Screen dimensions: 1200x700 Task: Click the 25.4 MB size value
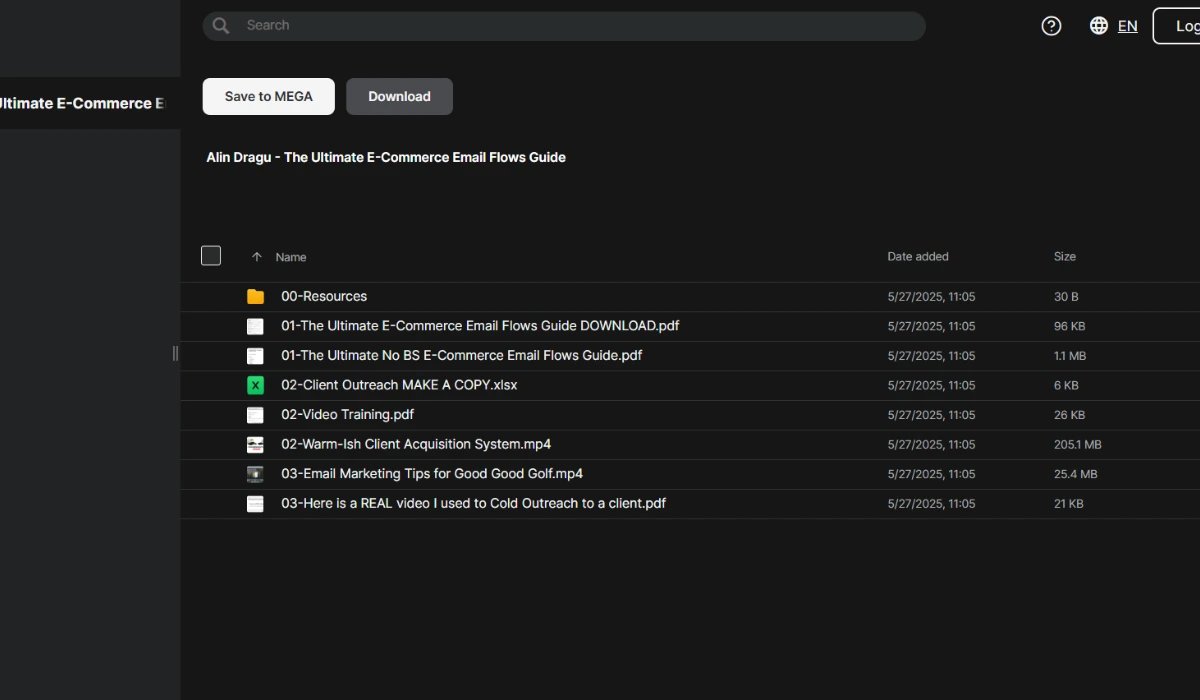[x=1076, y=474]
